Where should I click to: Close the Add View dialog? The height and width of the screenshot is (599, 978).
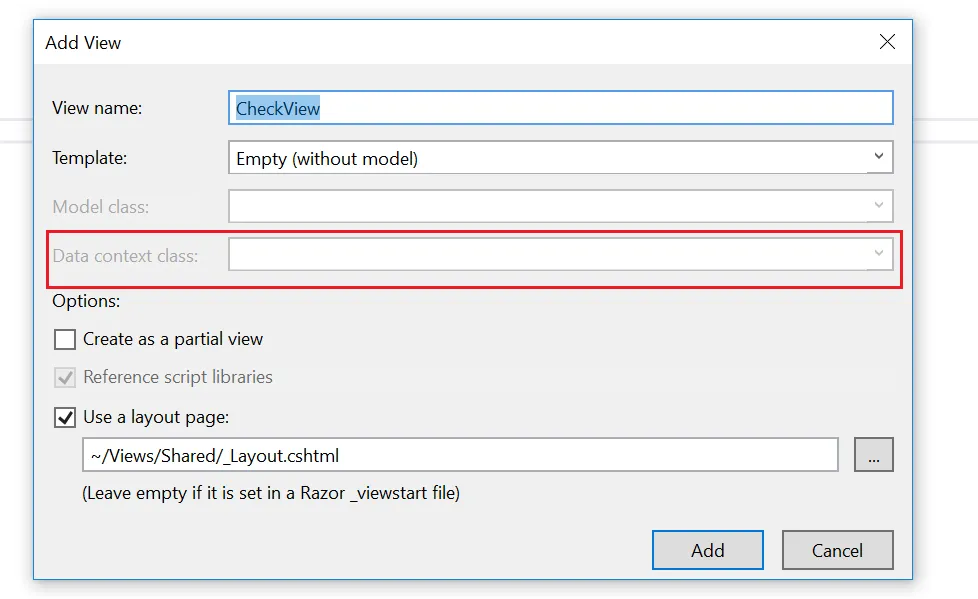click(886, 42)
